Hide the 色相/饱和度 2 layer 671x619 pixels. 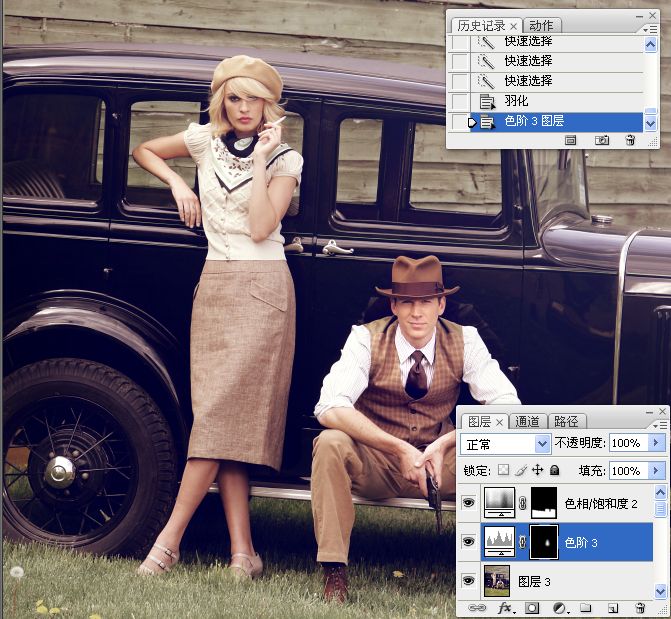tap(469, 503)
